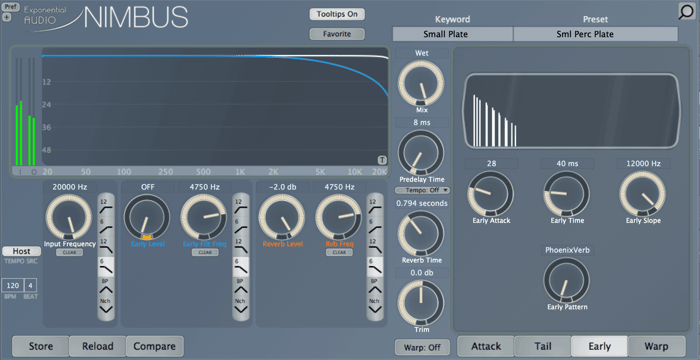Toggle the Tooltips On button
This screenshot has width=700, height=360.
point(337,14)
